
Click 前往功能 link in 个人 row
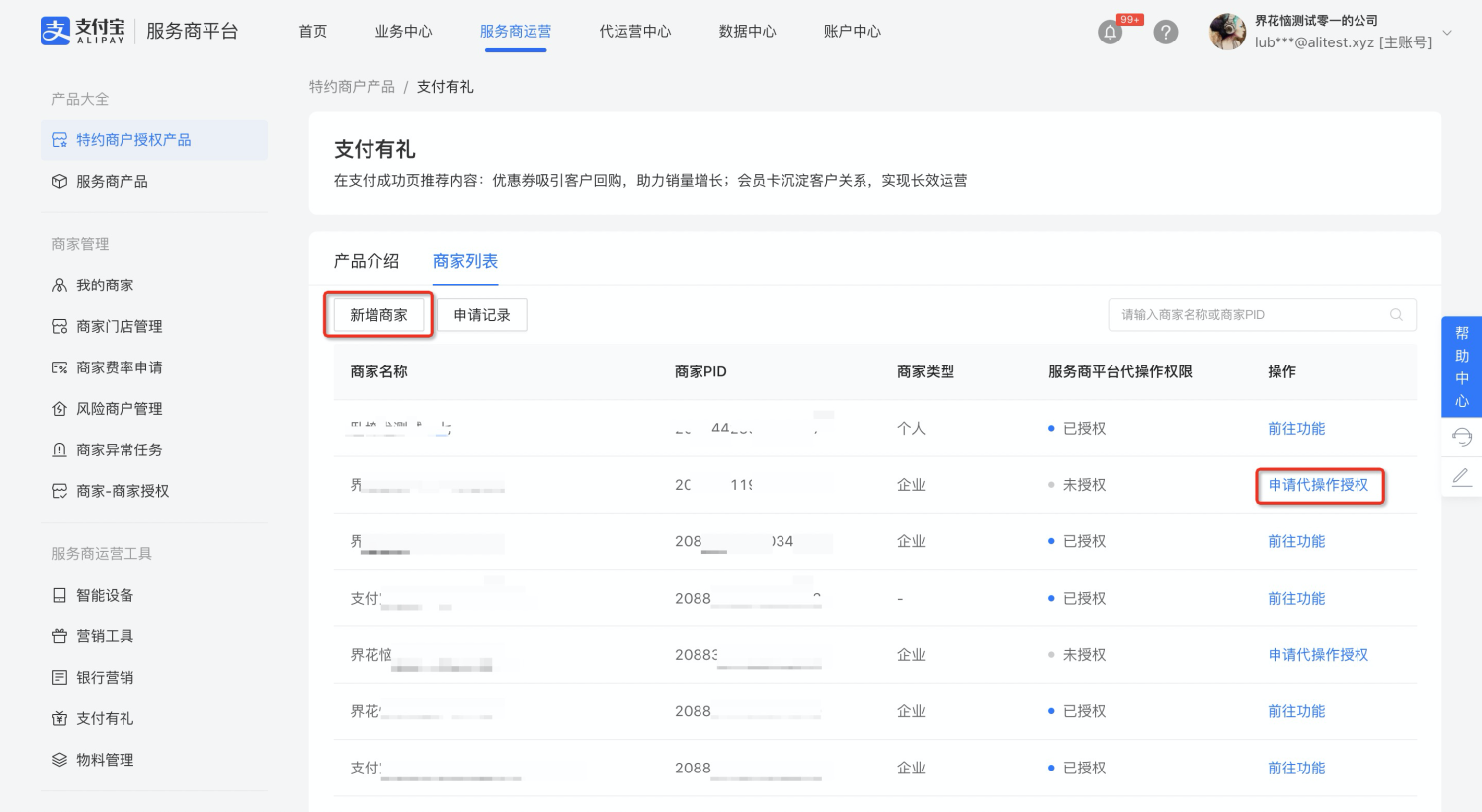pos(1296,429)
